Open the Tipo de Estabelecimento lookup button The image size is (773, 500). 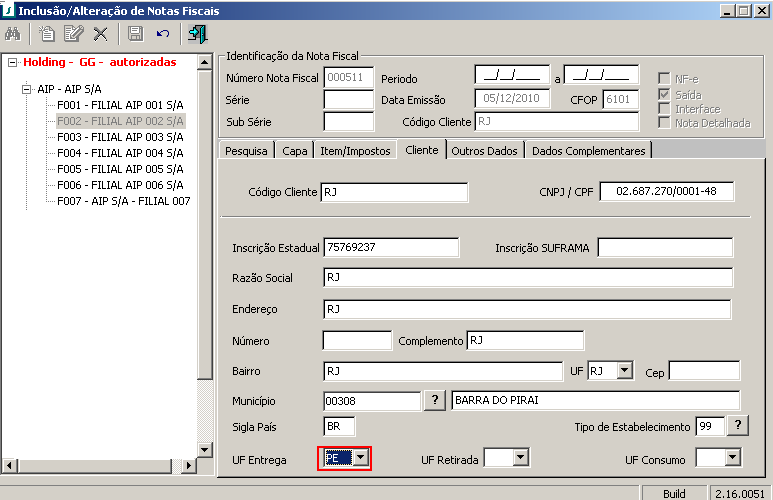click(x=737, y=426)
